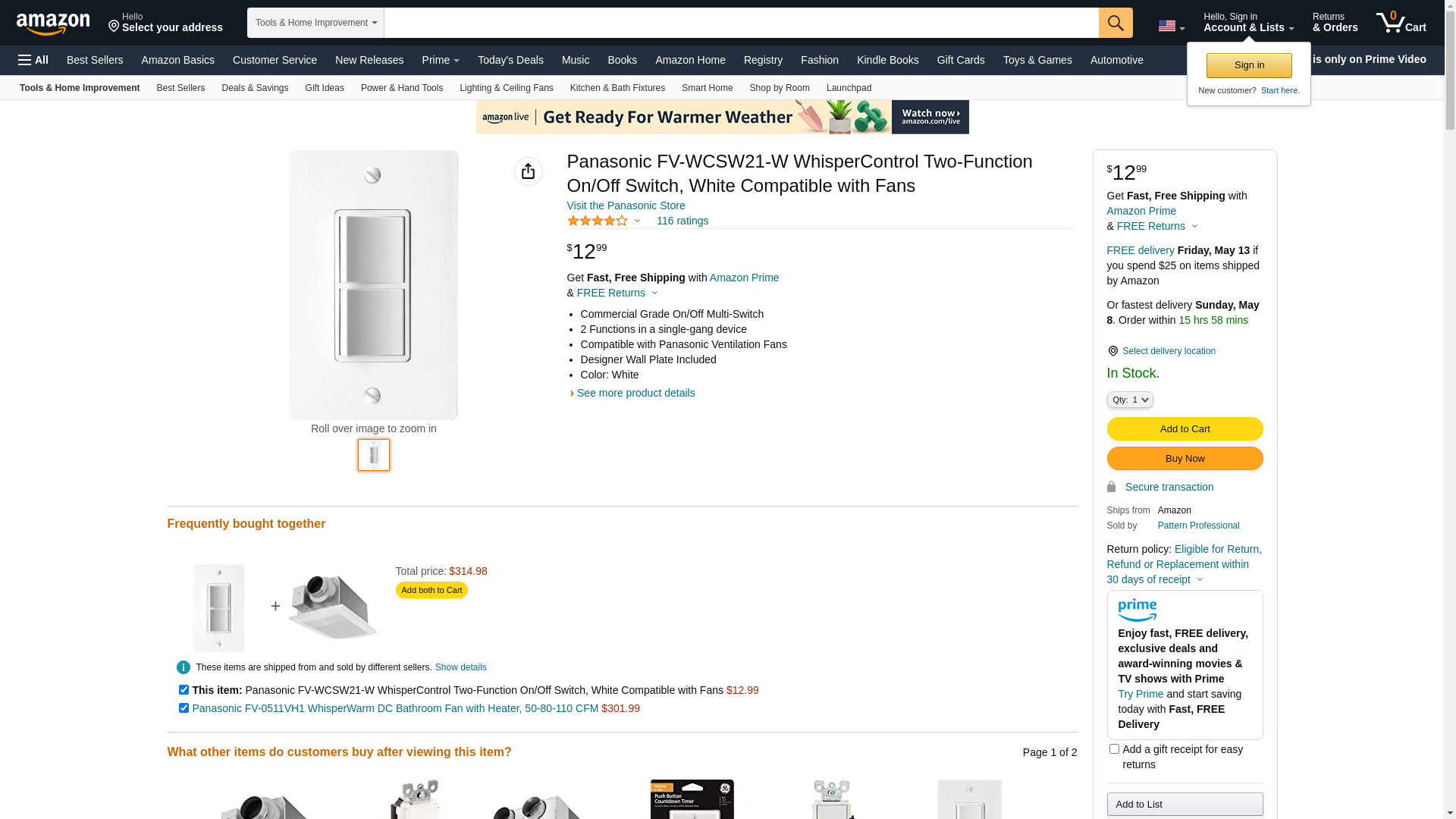1456x819 pixels.
Task: Select the product image thumbnail
Action: pyautogui.click(x=374, y=455)
